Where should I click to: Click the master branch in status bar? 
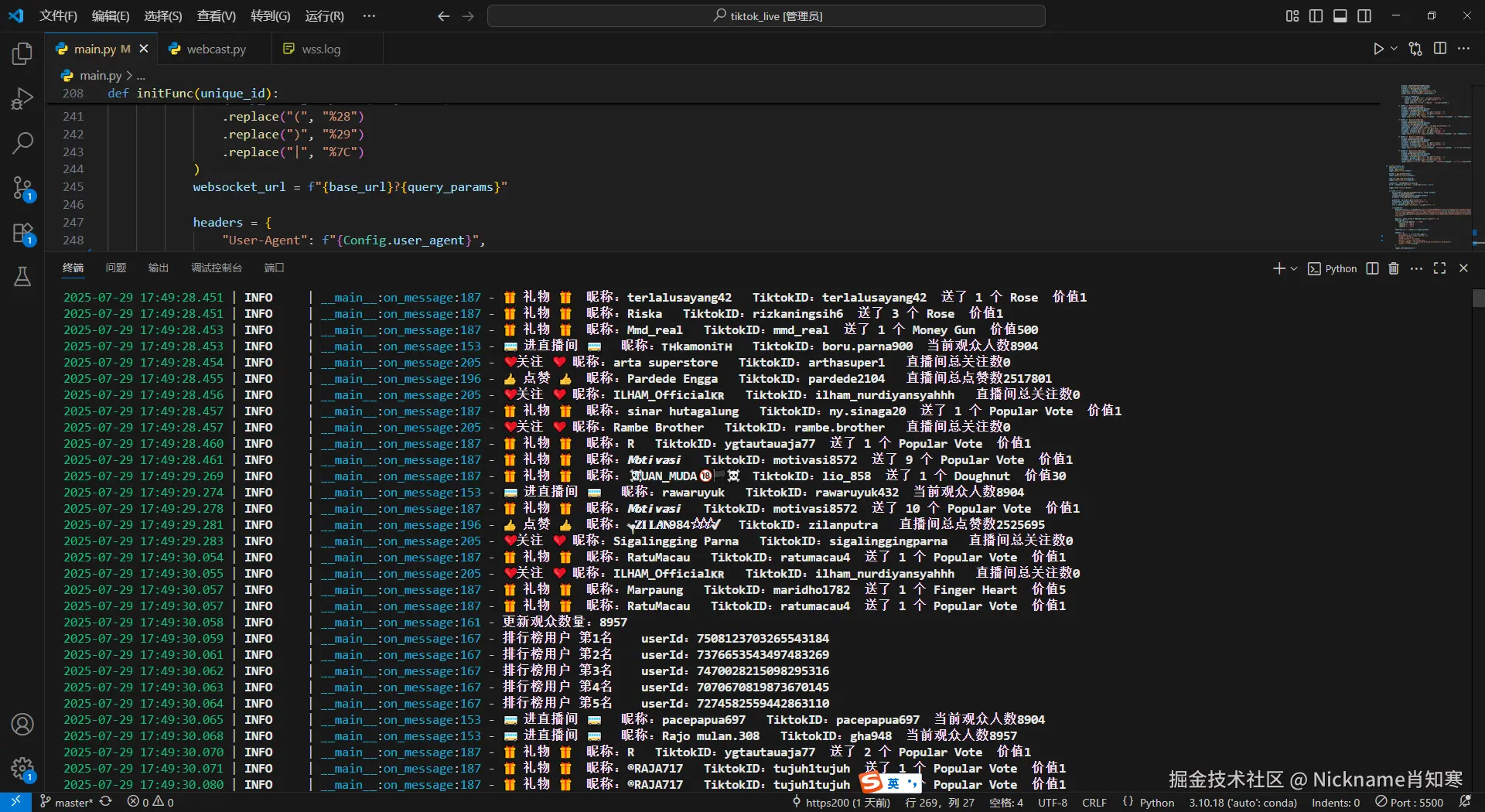point(67,803)
